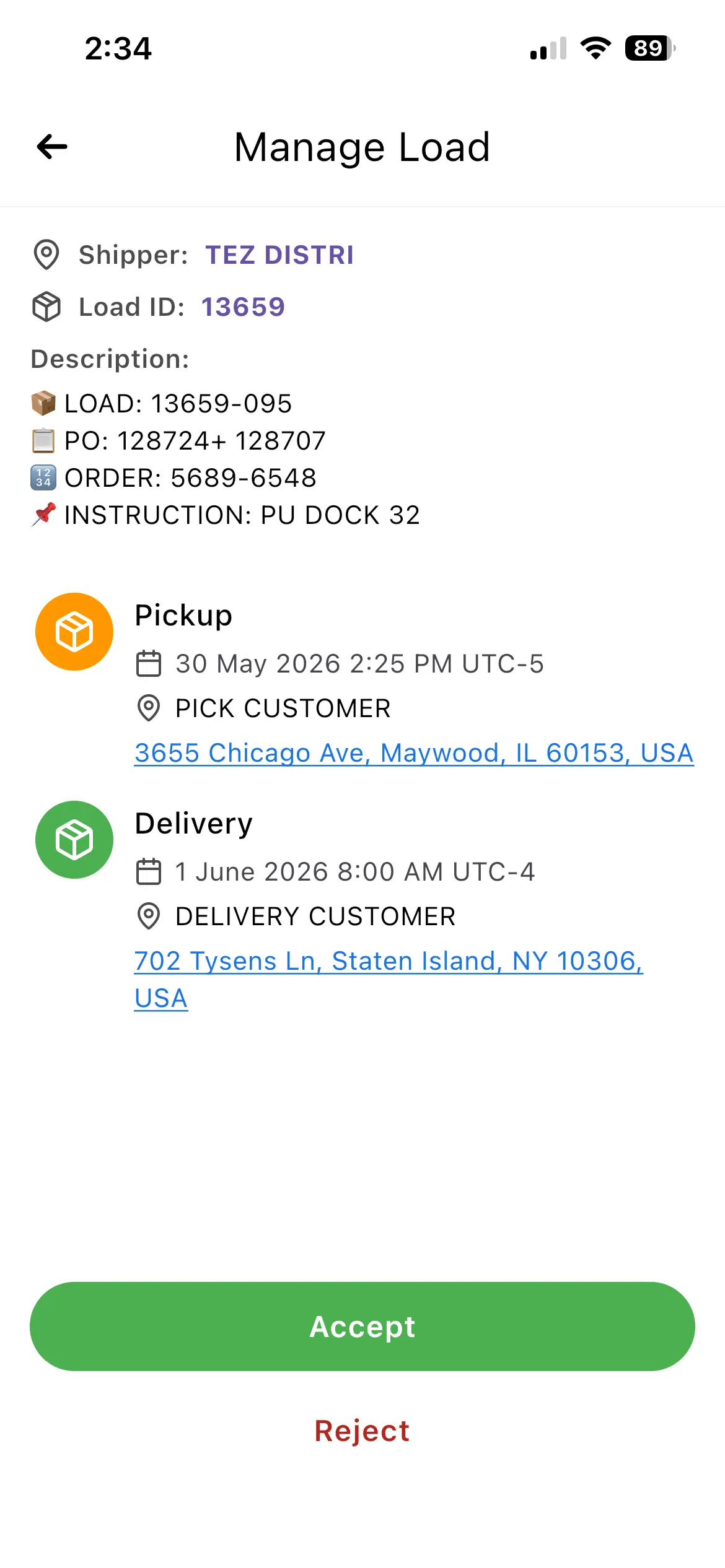This screenshot has width=725, height=1568.
Task: Open the 702 Tysens Ln Staten Island link
Action: tap(389, 980)
